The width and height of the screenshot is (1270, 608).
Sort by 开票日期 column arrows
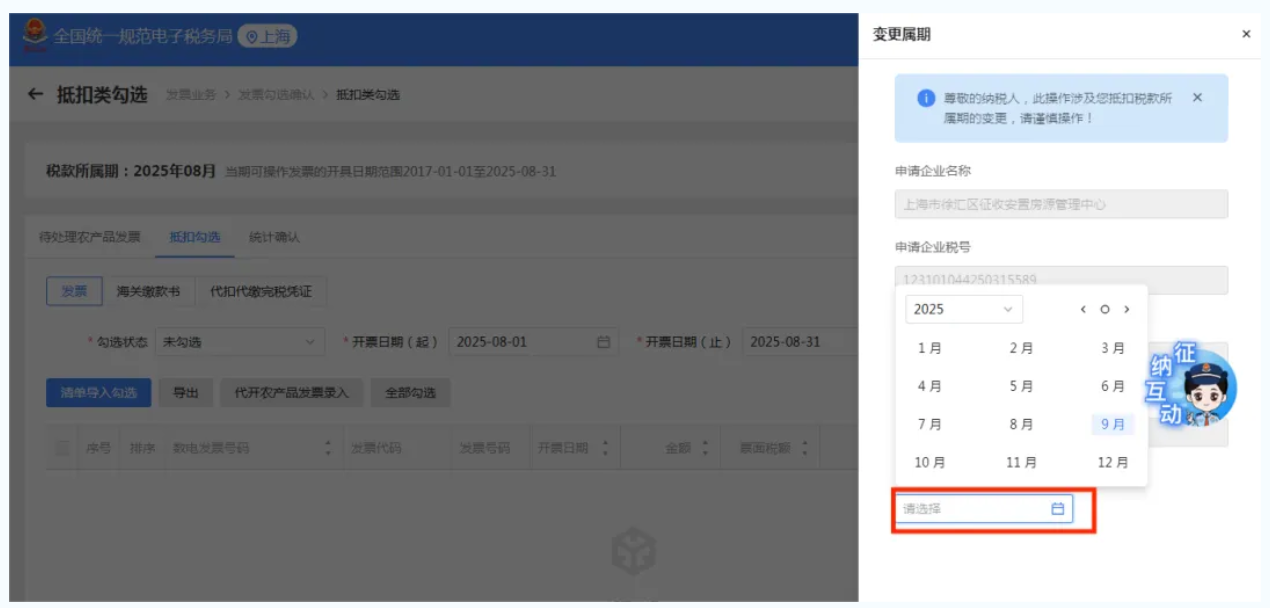coord(605,449)
